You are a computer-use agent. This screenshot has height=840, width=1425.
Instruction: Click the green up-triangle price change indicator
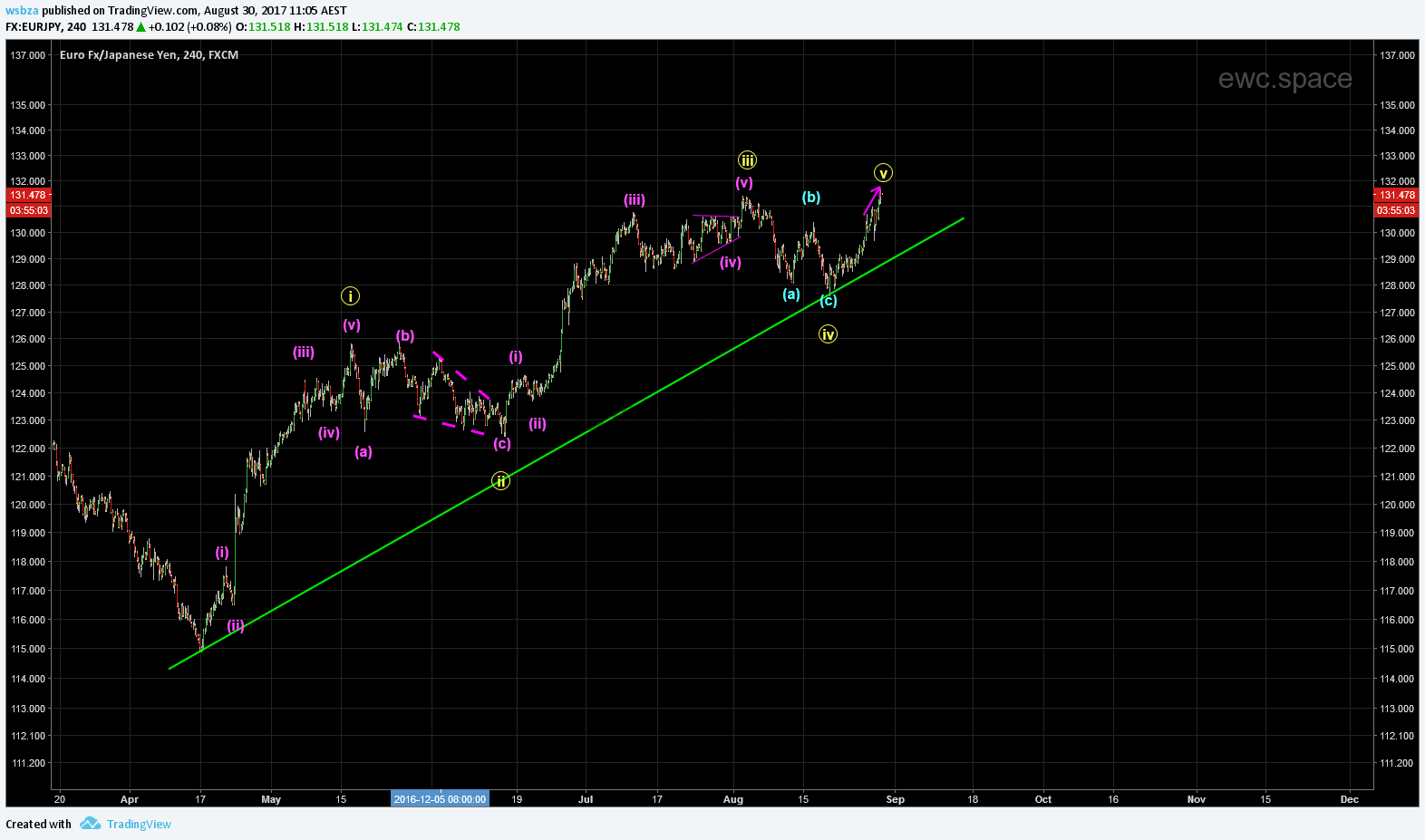point(141,27)
